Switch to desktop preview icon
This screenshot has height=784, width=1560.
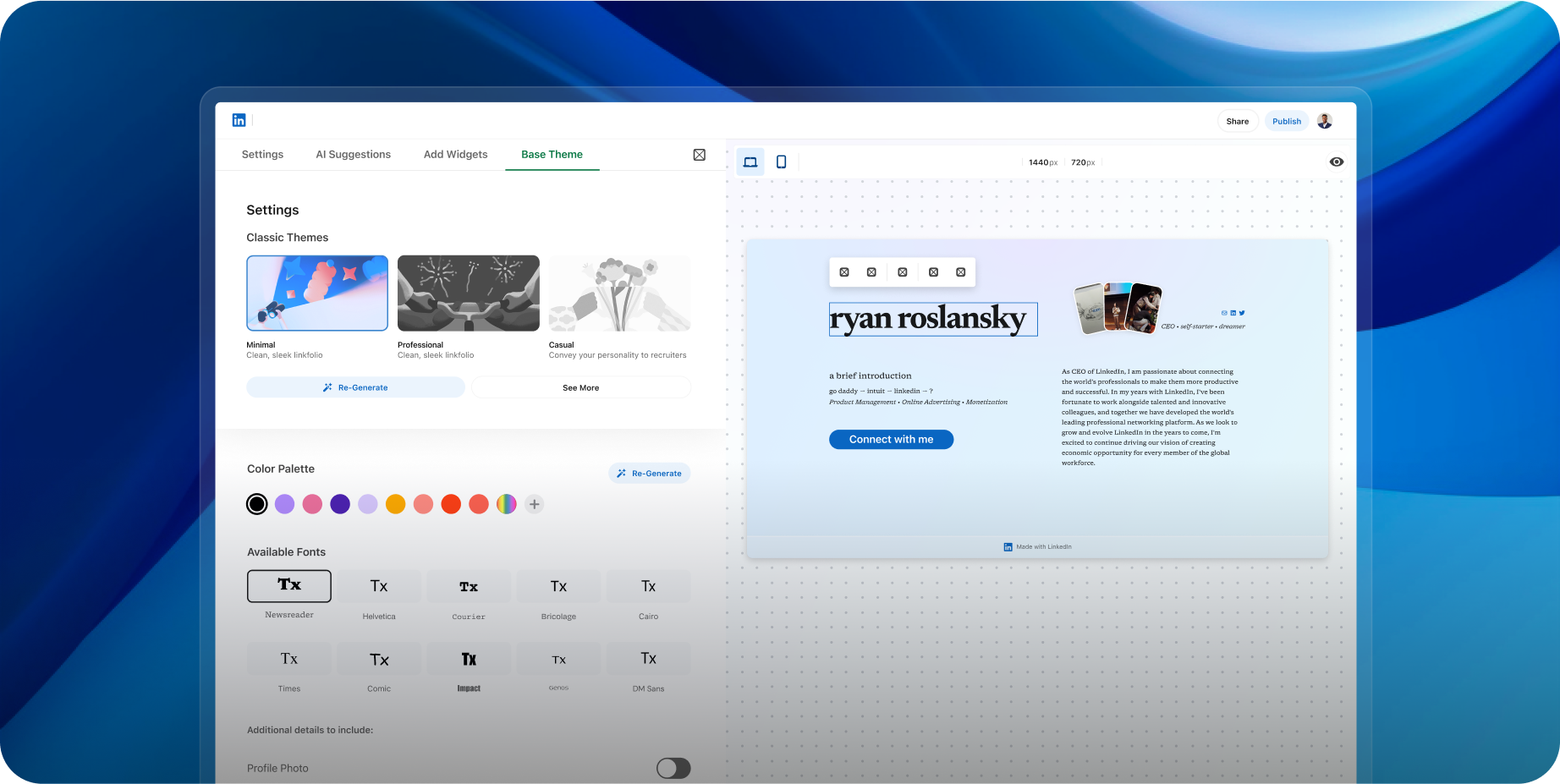(750, 162)
